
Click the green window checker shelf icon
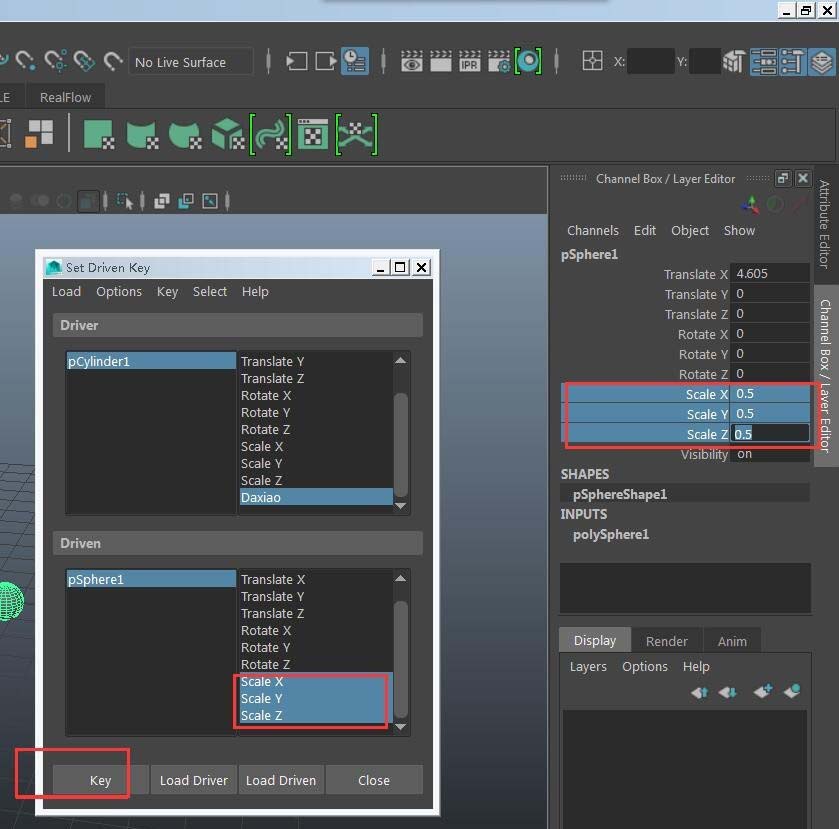point(312,134)
